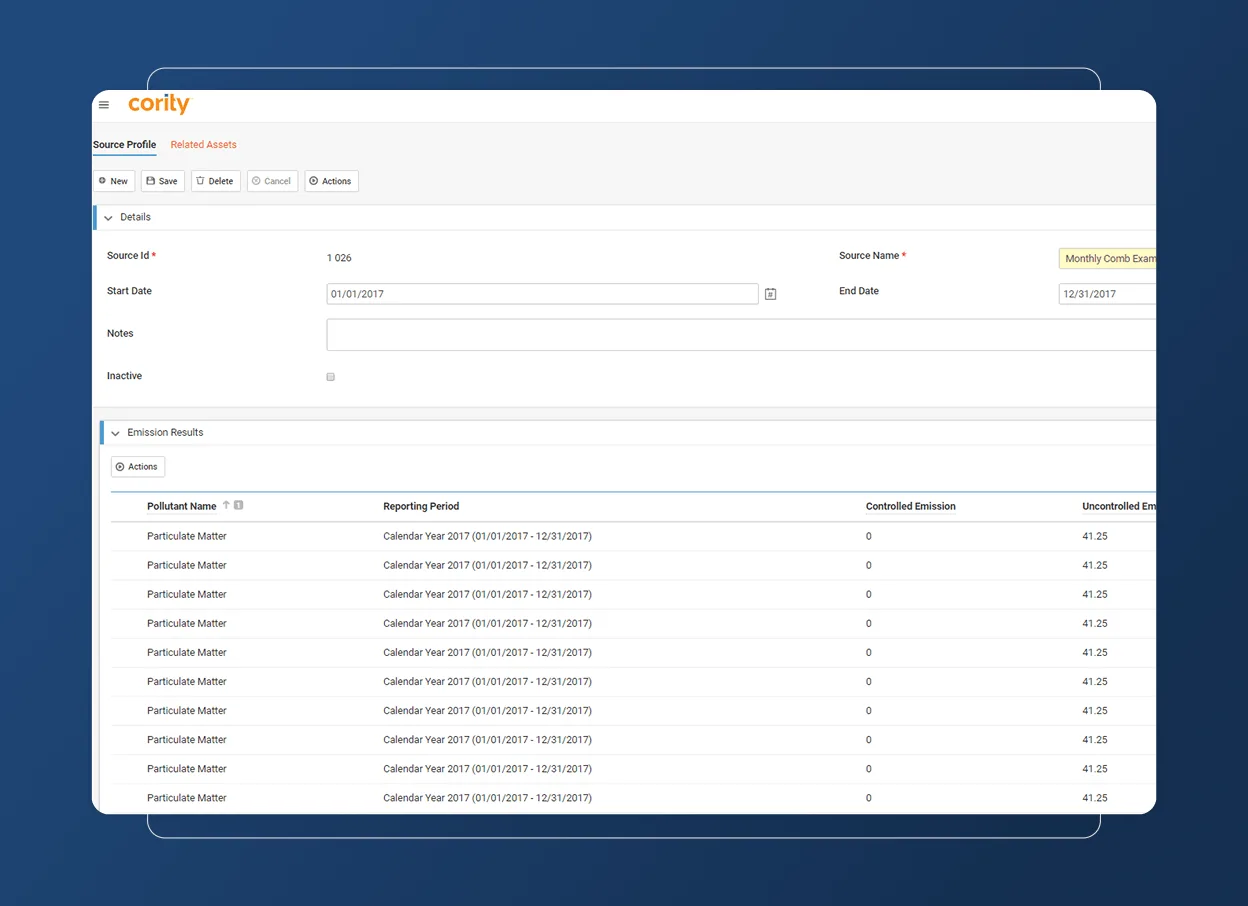Open the calendar picker for Start Date
1248x906 pixels.
770,293
